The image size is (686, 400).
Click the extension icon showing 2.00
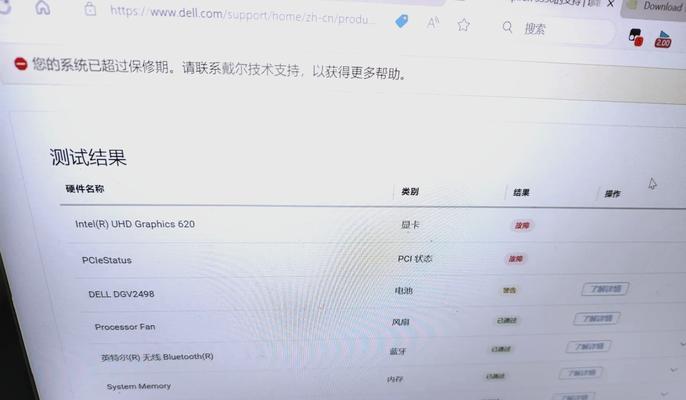[663, 40]
